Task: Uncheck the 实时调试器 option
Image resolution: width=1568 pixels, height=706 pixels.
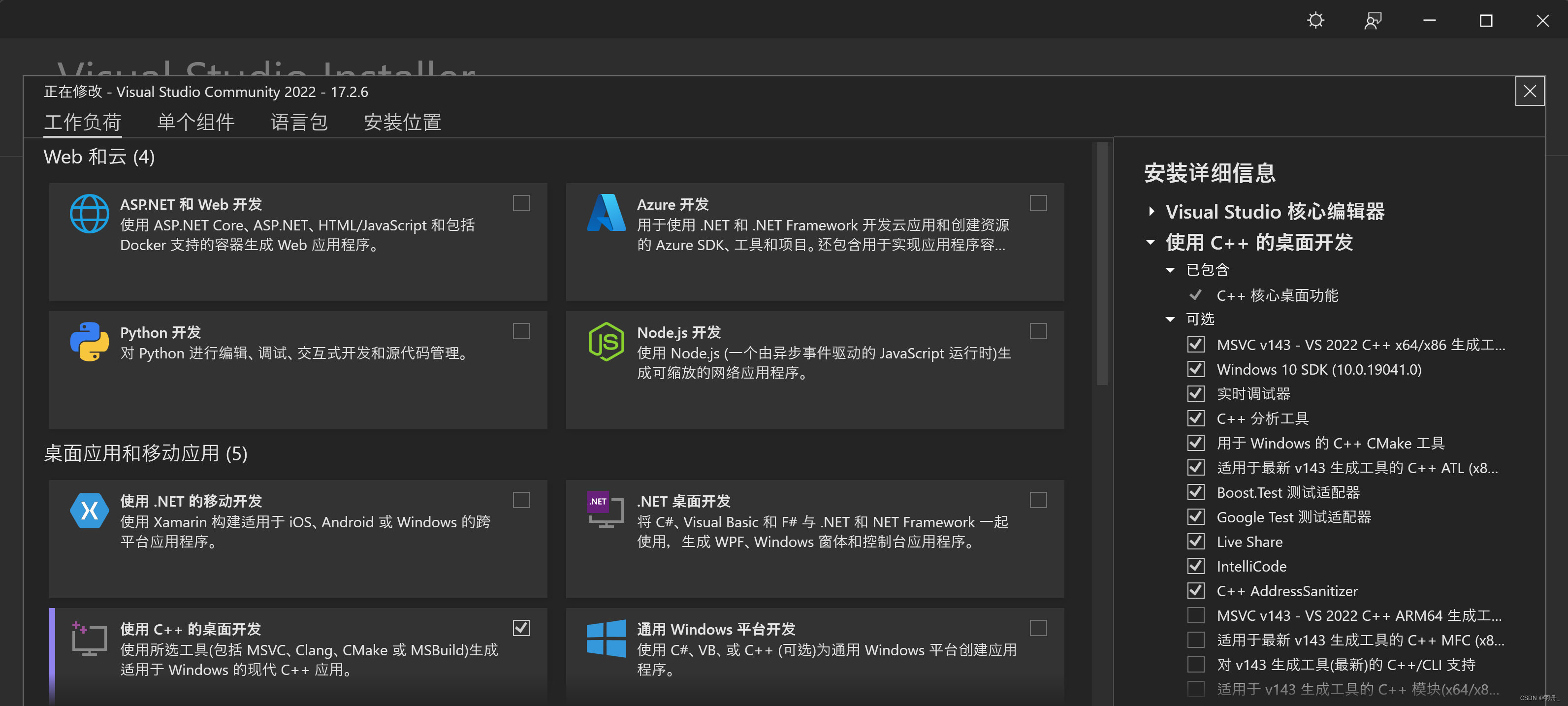Action: 1195,394
